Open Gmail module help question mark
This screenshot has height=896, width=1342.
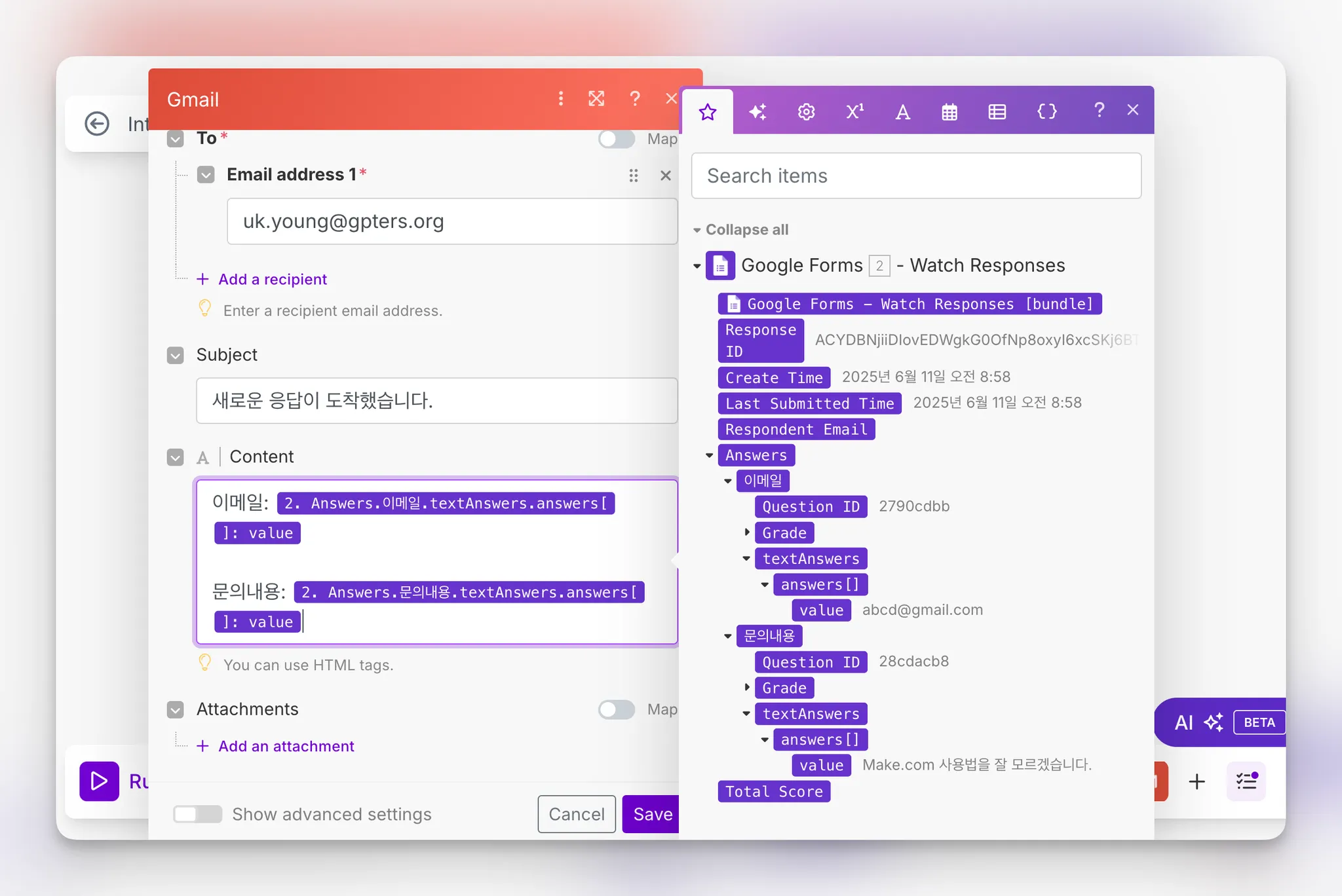point(634,99)
